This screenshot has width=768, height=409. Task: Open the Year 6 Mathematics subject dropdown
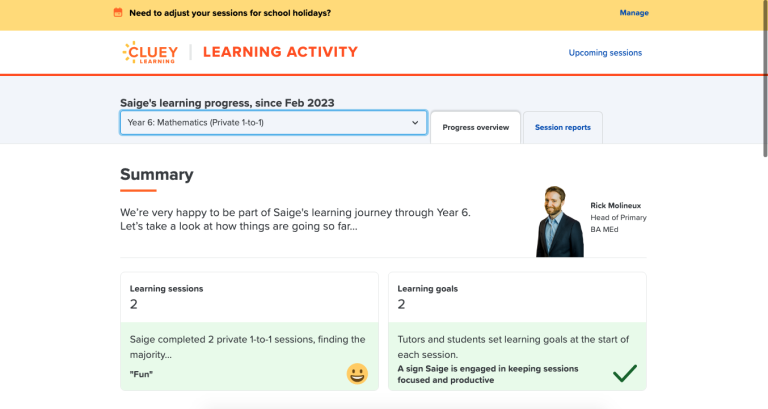273,123
